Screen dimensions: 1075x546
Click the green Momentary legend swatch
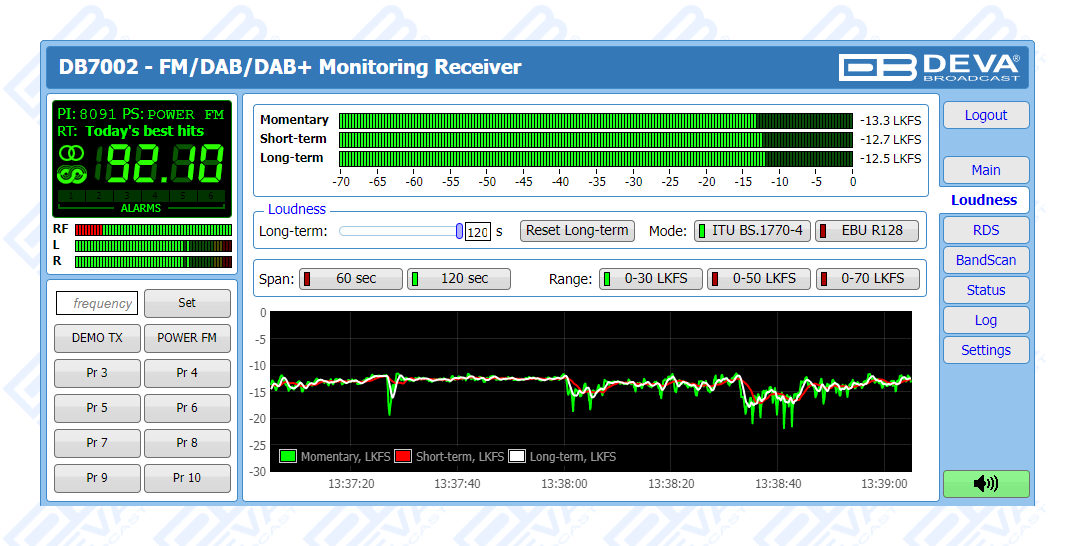click(288, 456)
